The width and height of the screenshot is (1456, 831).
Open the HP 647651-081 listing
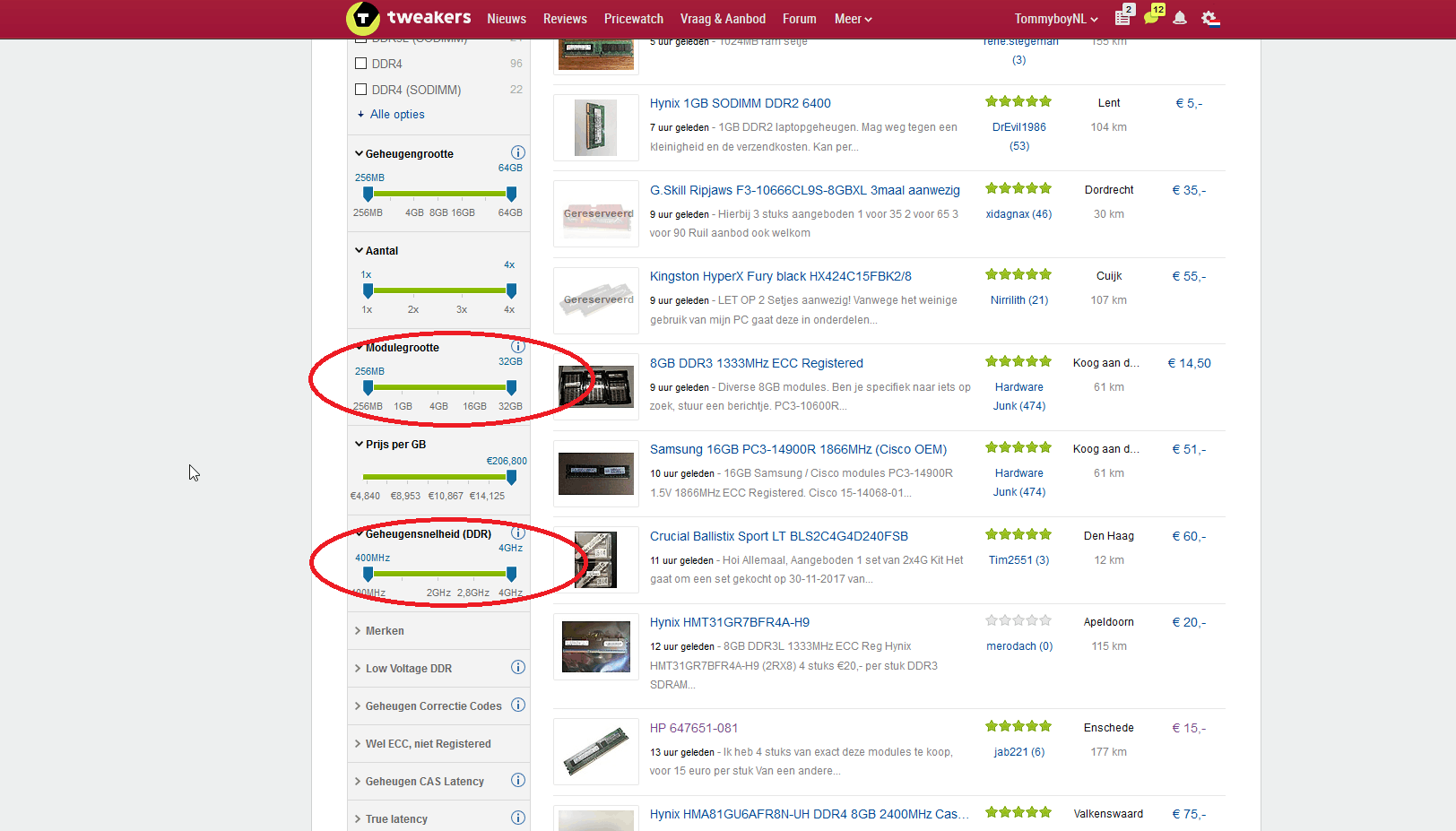tap(694, 728)
